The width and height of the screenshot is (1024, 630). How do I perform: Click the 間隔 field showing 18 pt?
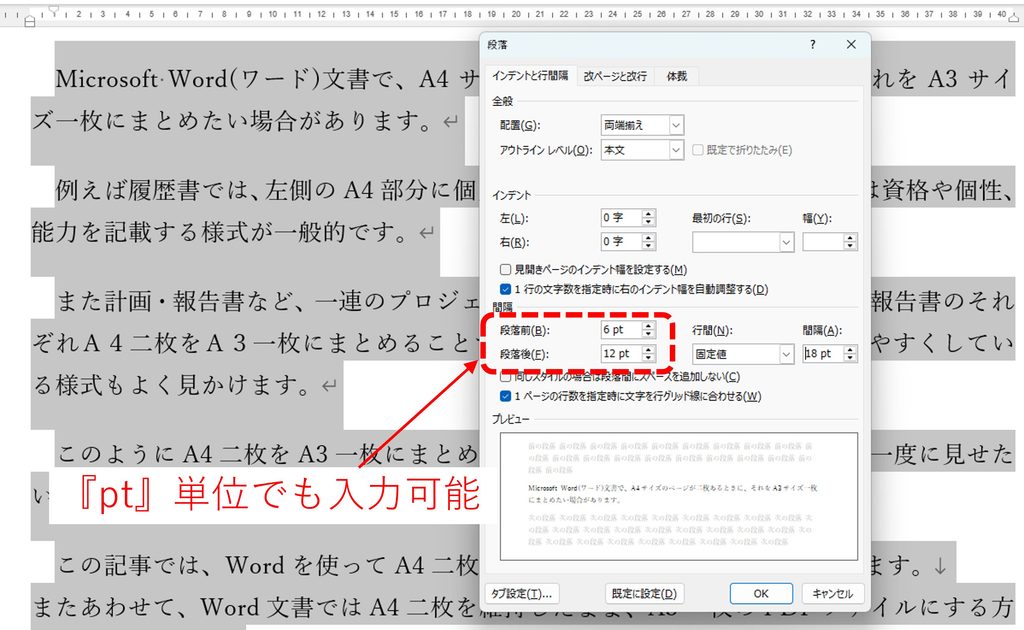(x=823, y=354)
